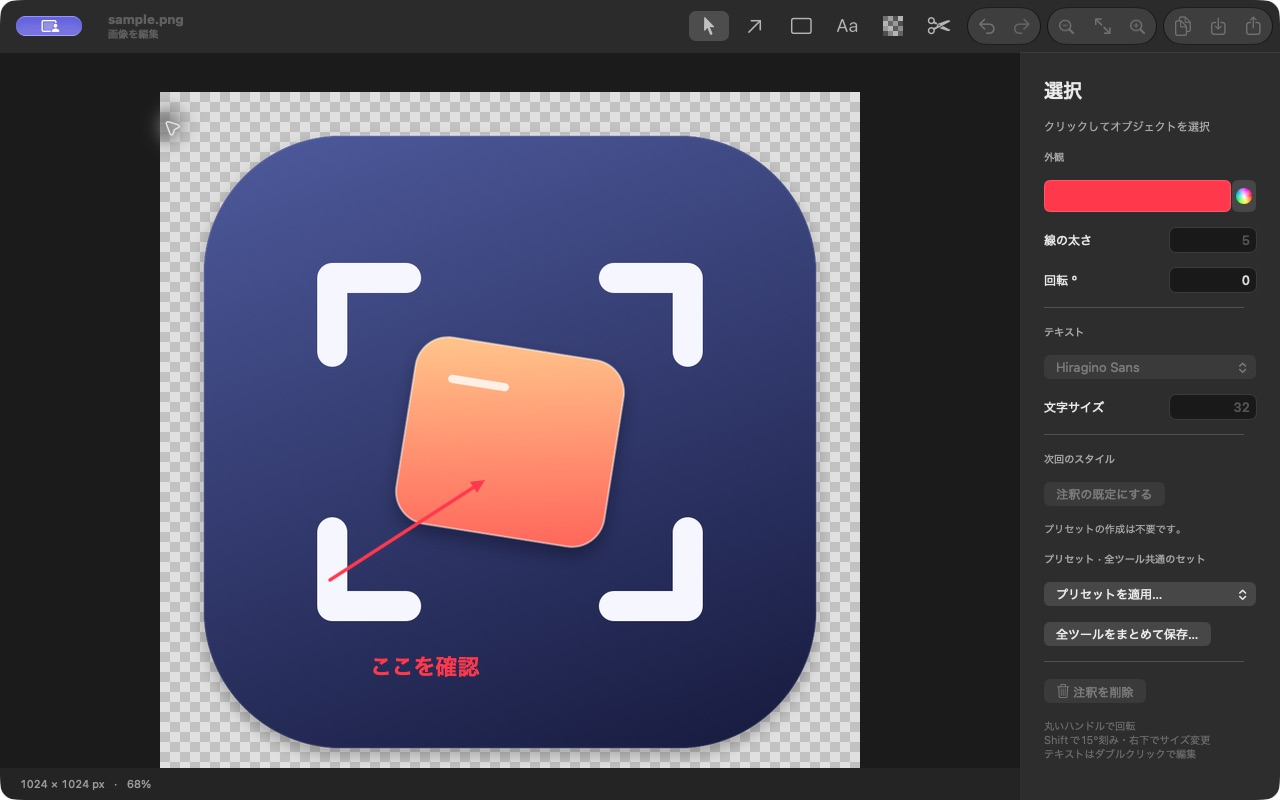Open the color picker wheel
This screenshot has height=800, width=1280.
pos(1243,196)
